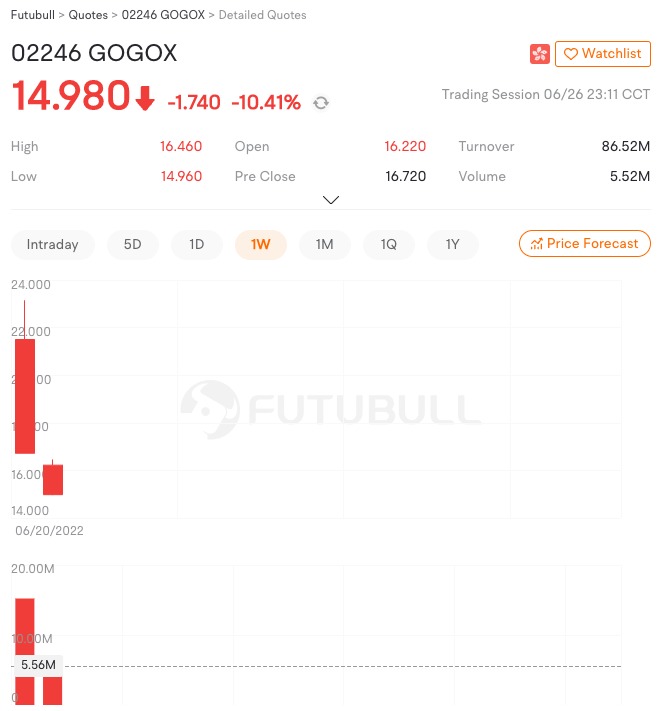Go to the Quotes breadcrumb
The image size is (664, 711).
(88, 15)
